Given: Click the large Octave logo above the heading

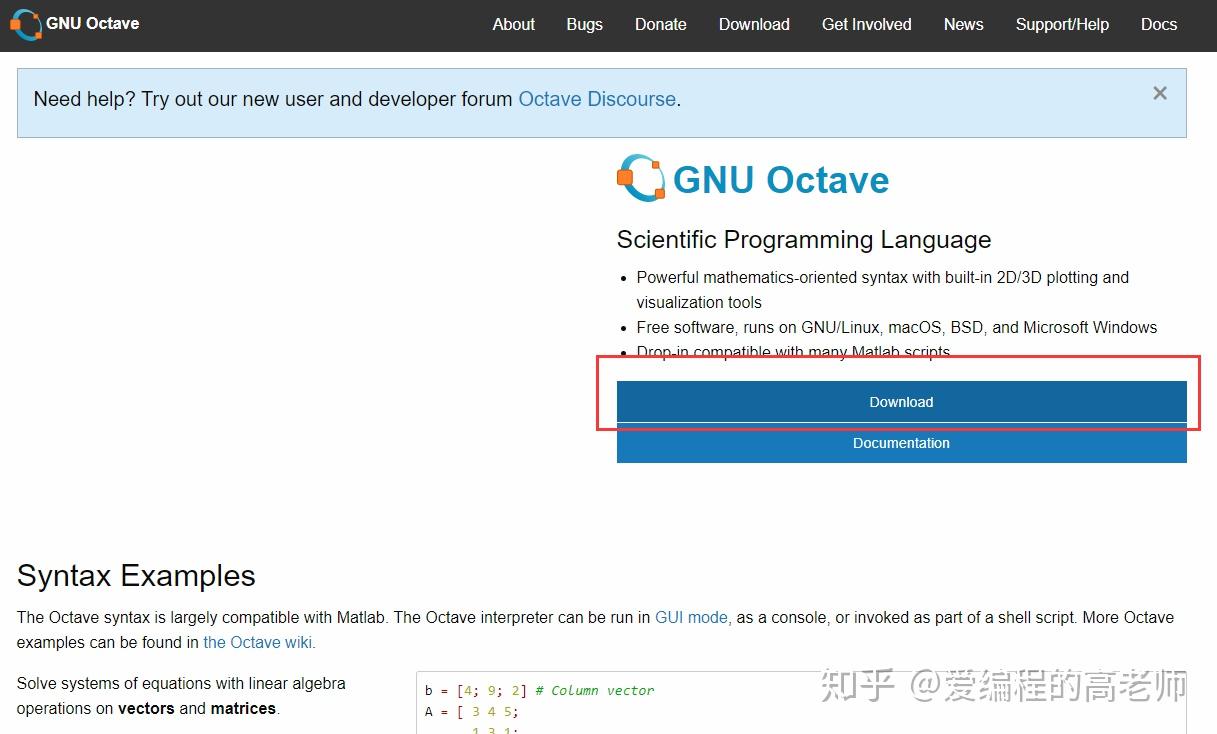Looking at the screenshot, I should (641, 178).
